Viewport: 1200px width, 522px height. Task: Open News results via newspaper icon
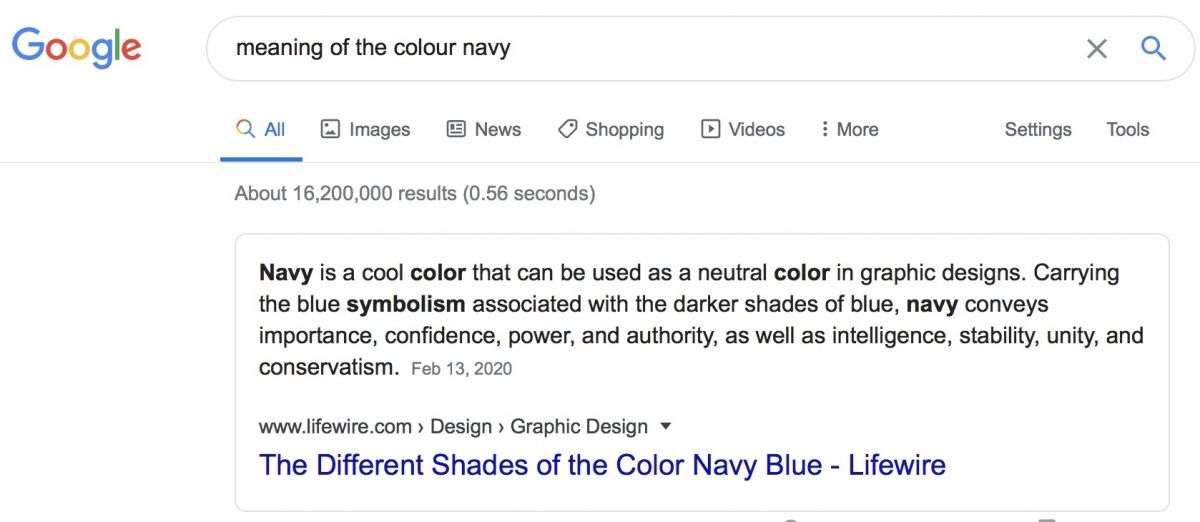(x=456, y=129)
